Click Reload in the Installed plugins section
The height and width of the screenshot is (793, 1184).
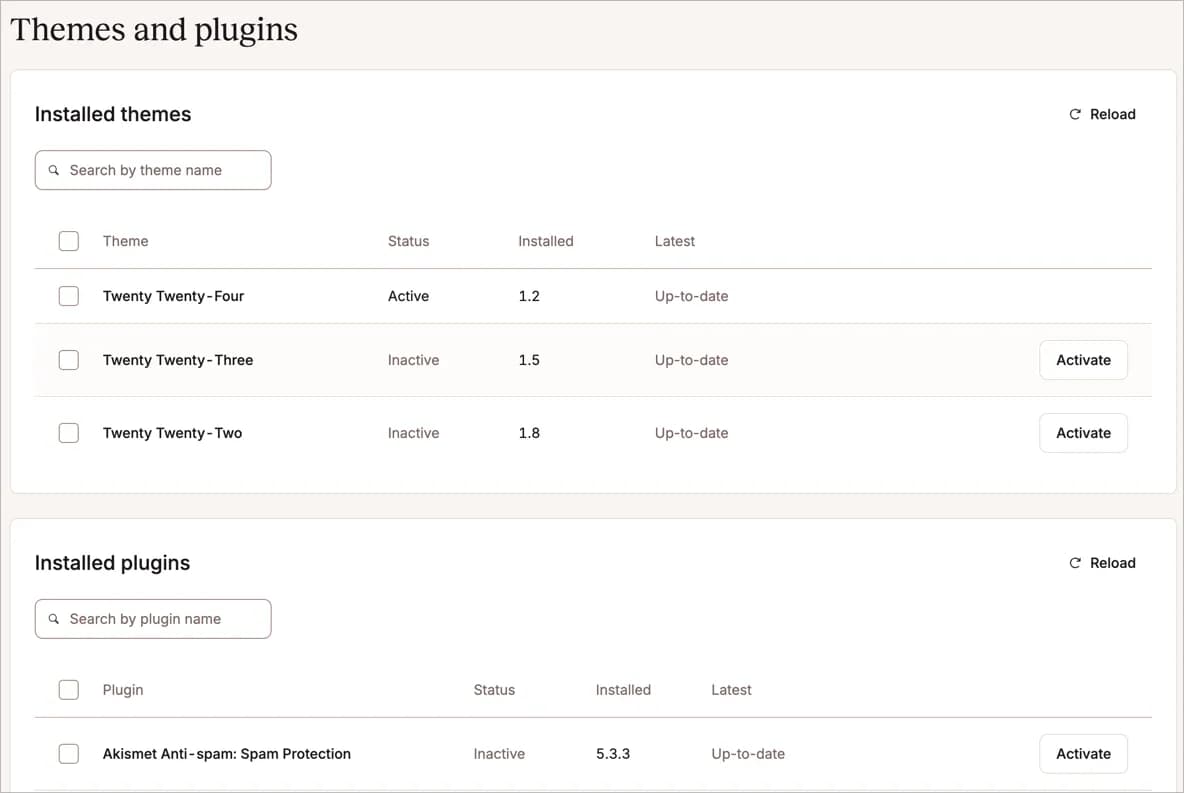coord(1110,562)
